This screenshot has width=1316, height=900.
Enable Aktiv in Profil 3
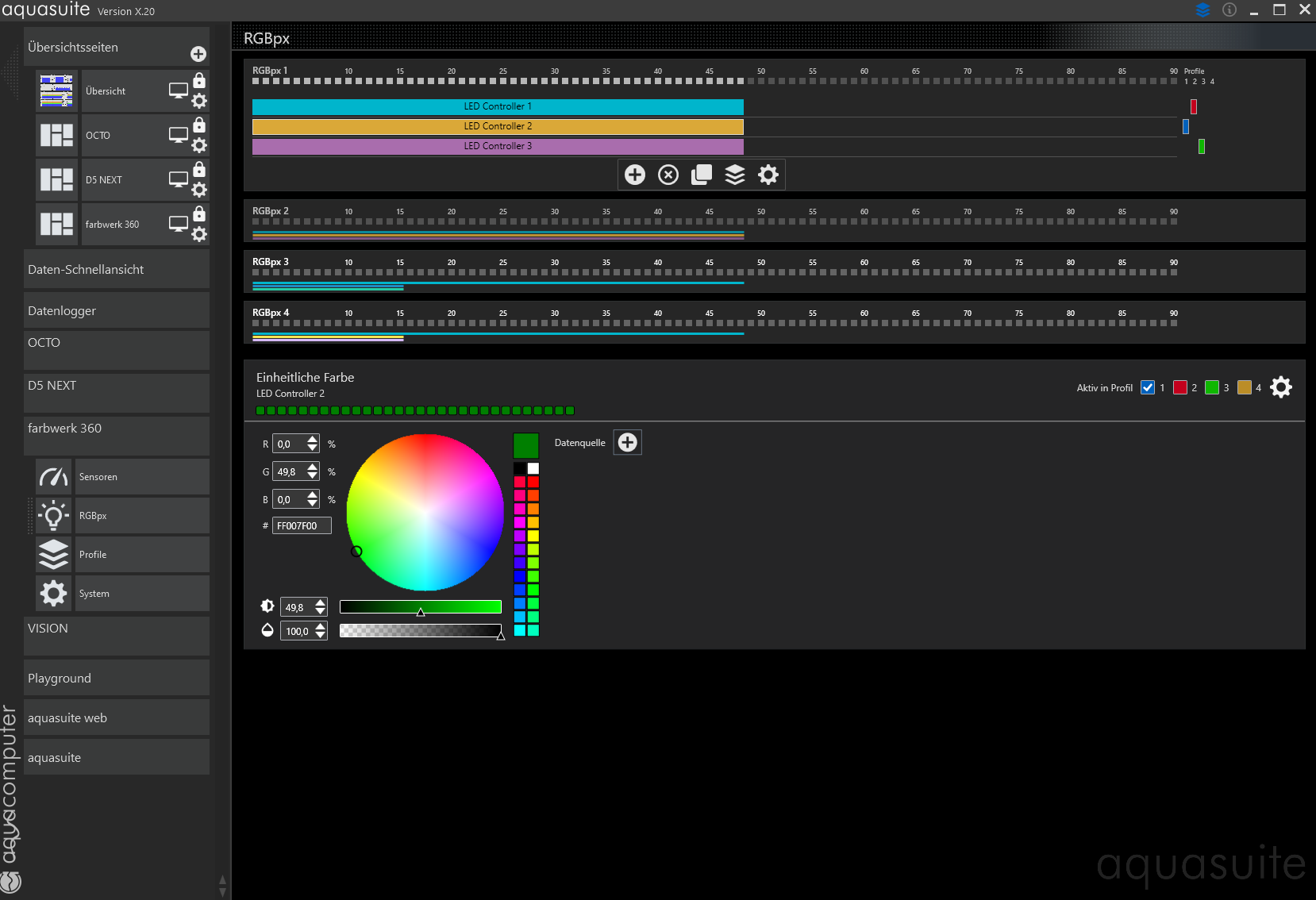(1212, 387)
